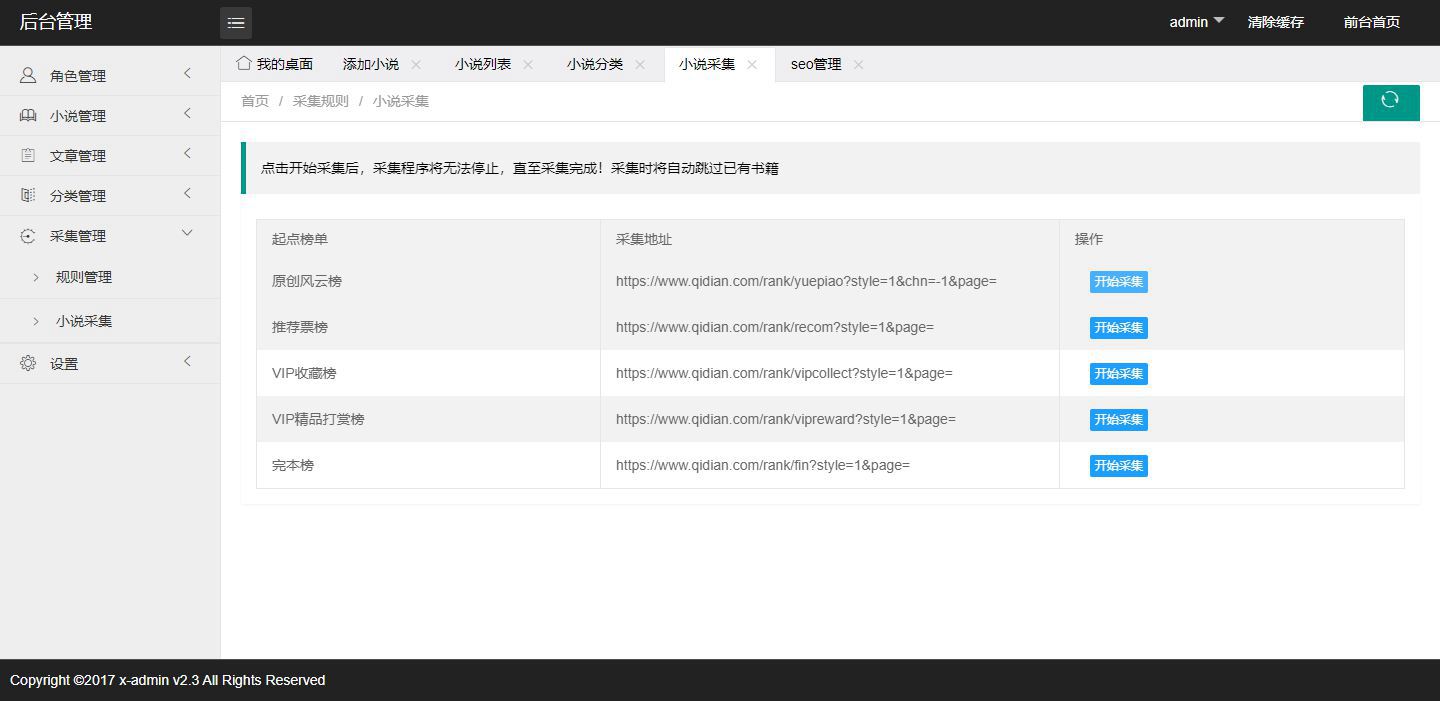Image resolution: width=1440 pixels, height=701 pixels.
Task: Close the seo管理 tab
Action: tap(858, 64)
